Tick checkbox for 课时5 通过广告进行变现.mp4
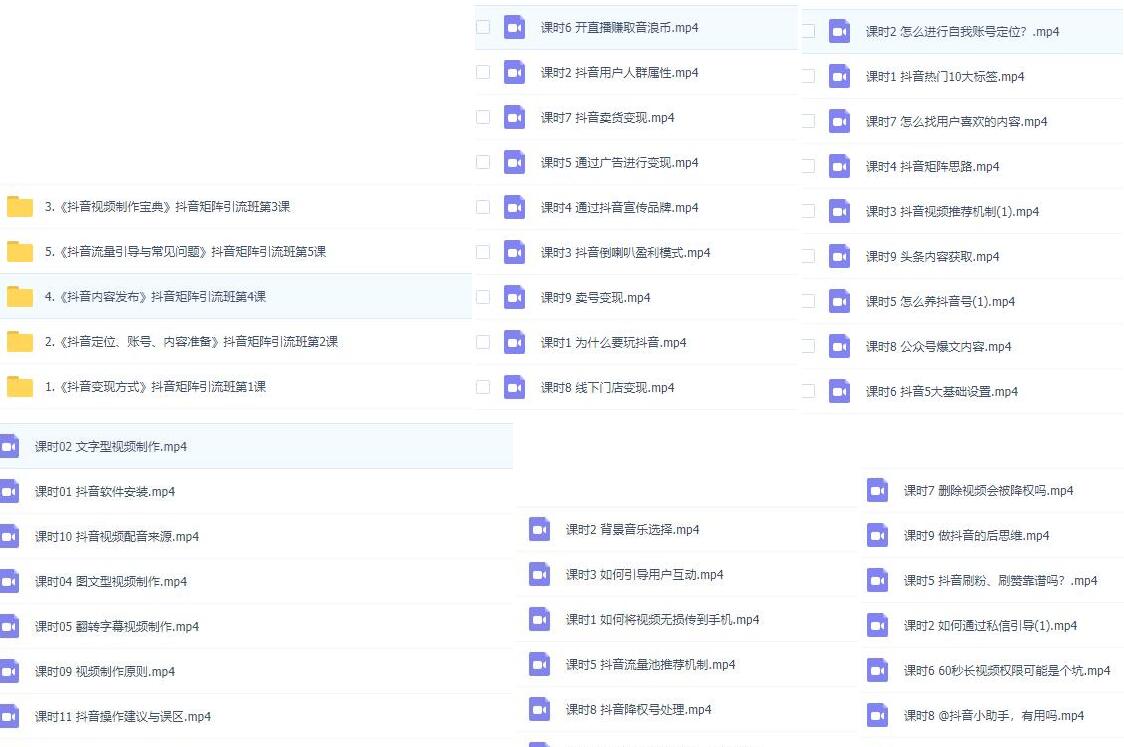 [483, 163]
